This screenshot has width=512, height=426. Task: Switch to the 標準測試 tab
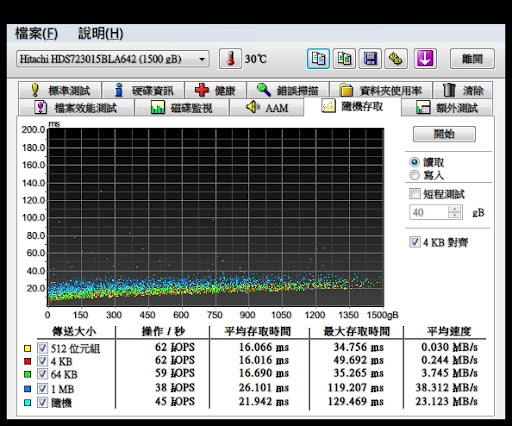pos(60,90)
